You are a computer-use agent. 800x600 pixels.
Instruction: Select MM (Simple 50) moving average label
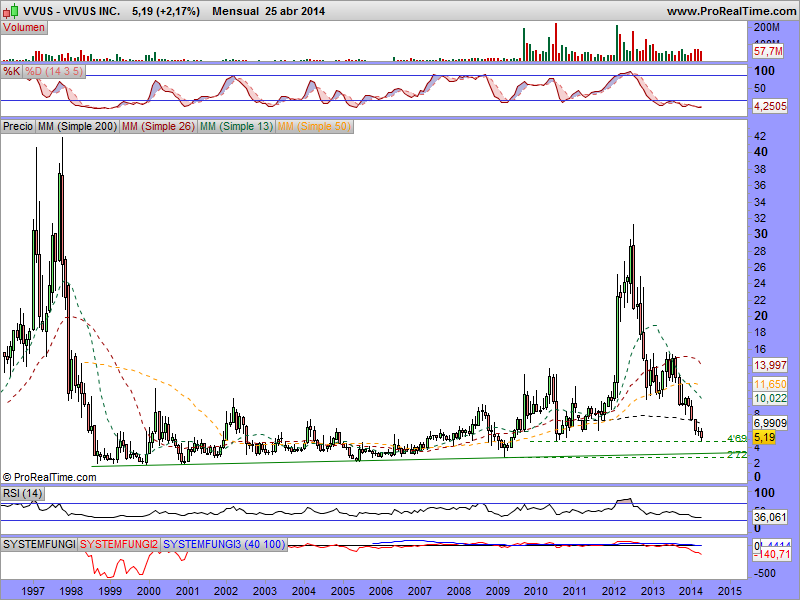pos(314,126)
